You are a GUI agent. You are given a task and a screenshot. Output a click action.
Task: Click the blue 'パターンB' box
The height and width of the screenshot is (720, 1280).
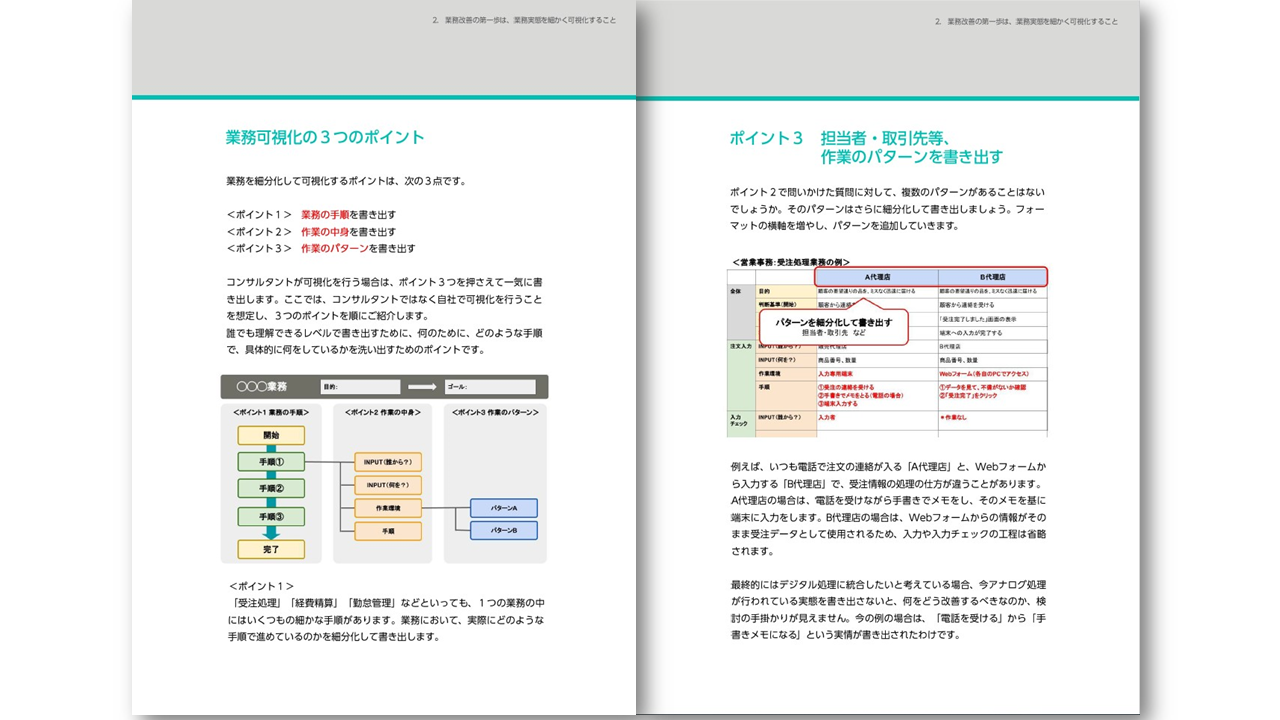[x=504, y=531]
